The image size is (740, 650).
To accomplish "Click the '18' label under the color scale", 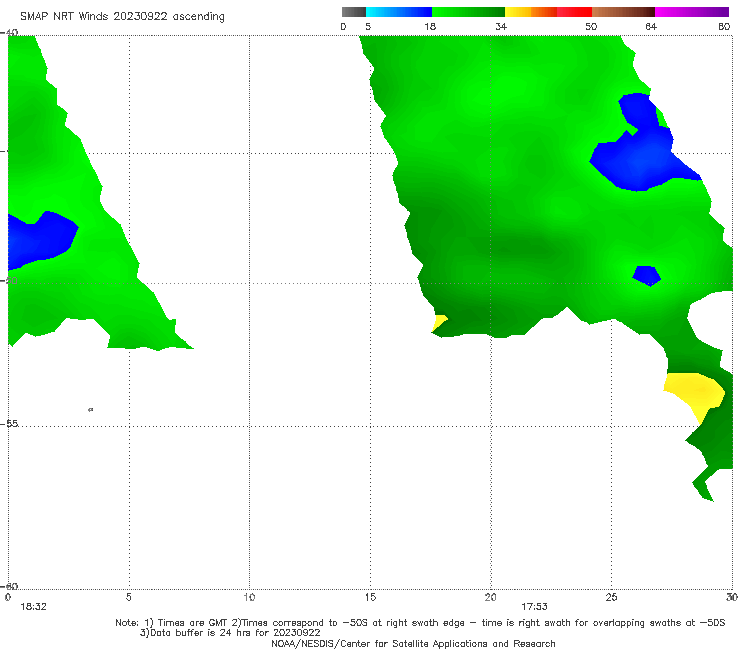I will (x=430, y=27).
